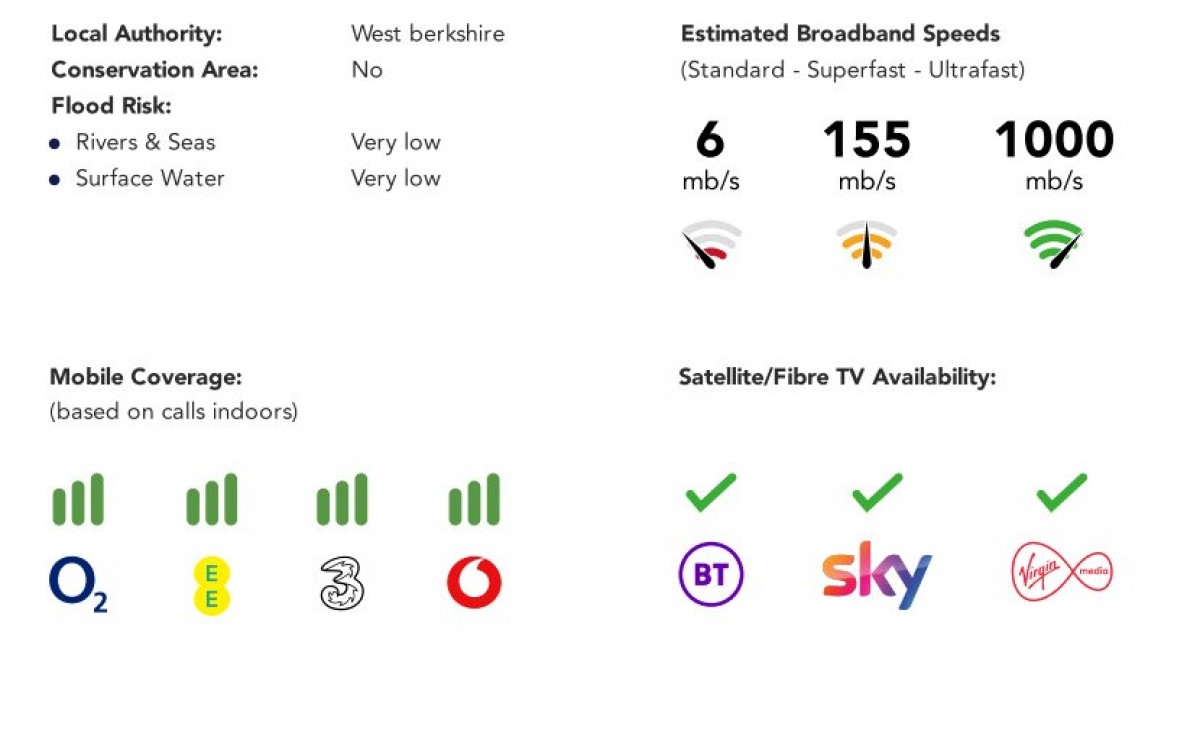Click the Surface Water flood risk item
The height and width of the screenshot is (730, 1200).
pos(150,178)
